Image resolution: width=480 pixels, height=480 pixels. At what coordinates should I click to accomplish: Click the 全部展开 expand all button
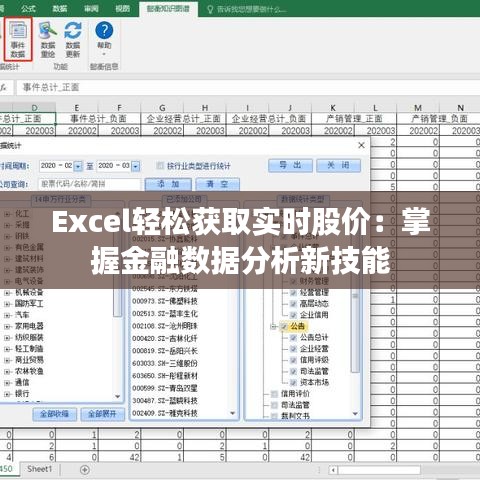(102, 414)
